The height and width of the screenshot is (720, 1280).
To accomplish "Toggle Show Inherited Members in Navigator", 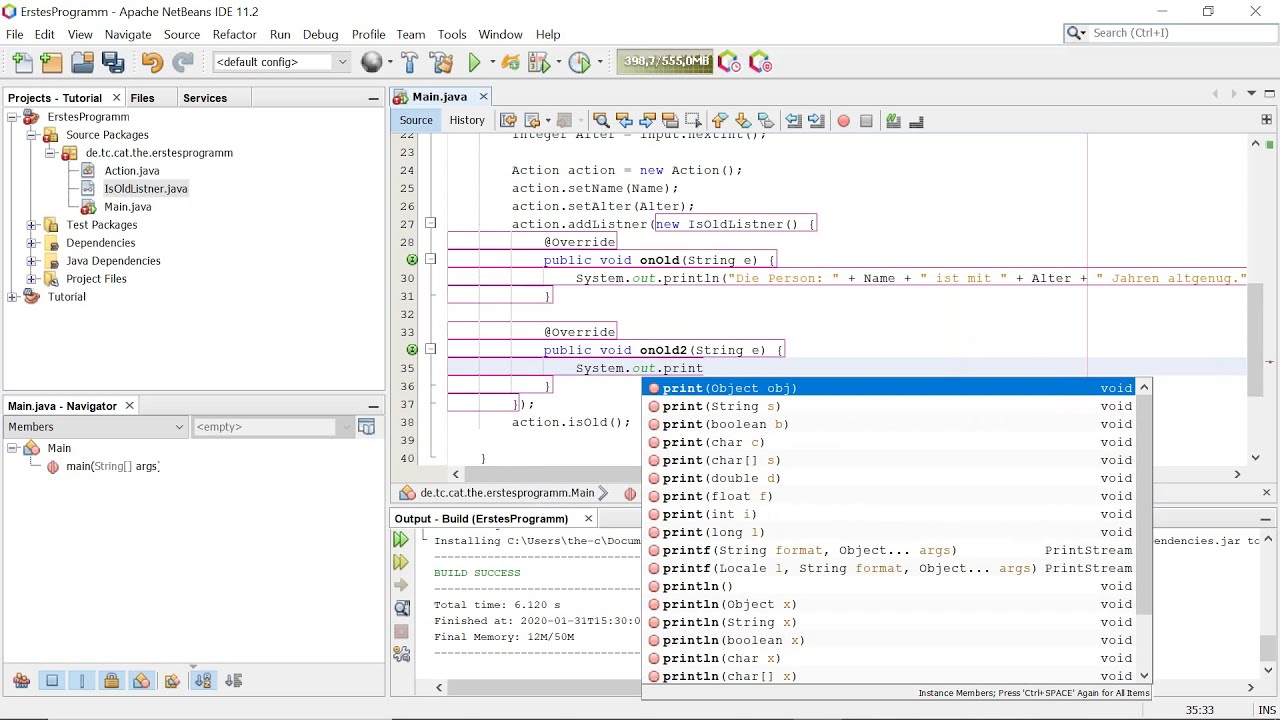I will (21, 681).
